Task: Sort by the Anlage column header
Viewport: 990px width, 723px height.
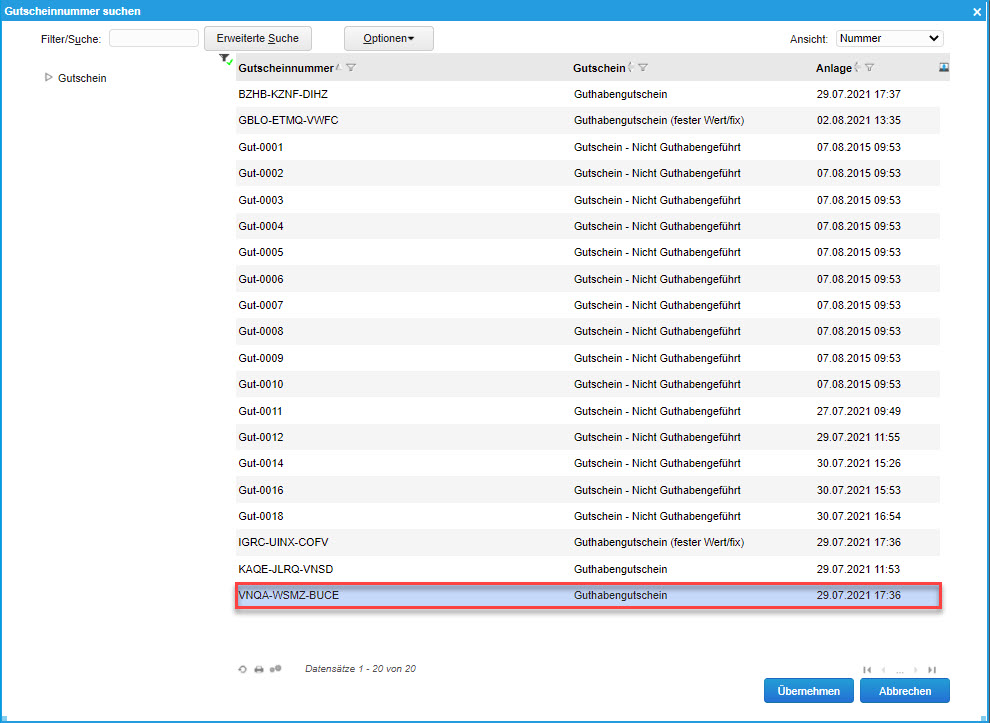Action: point(833,68)
